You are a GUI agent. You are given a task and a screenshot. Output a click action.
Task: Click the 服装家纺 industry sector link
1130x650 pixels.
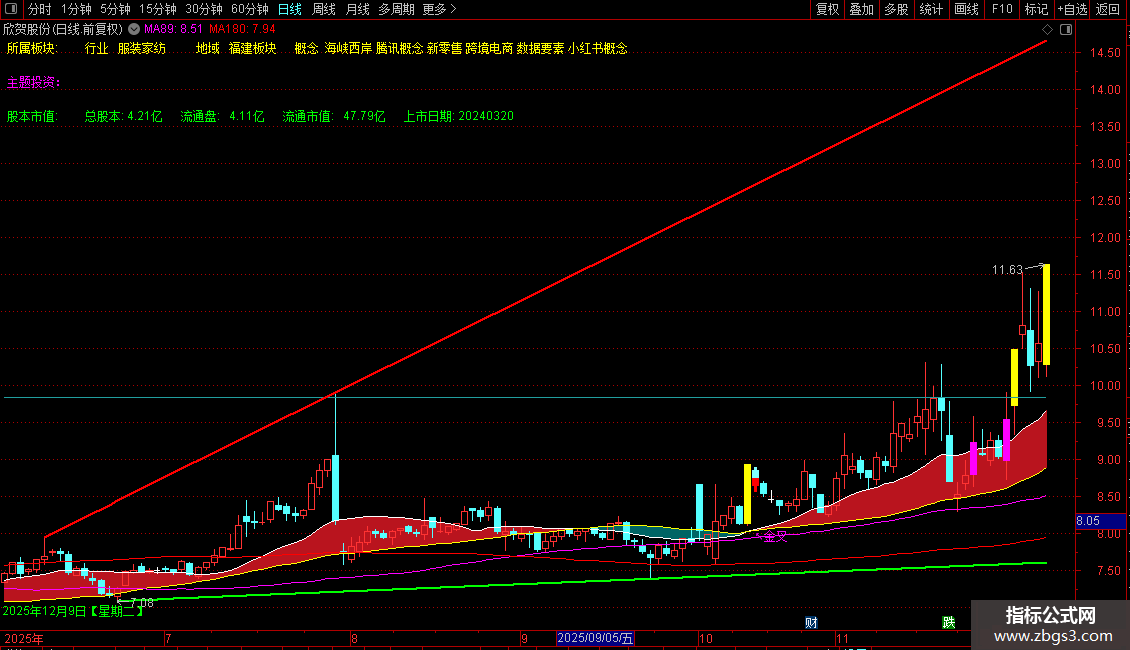(x=142, y=48)
